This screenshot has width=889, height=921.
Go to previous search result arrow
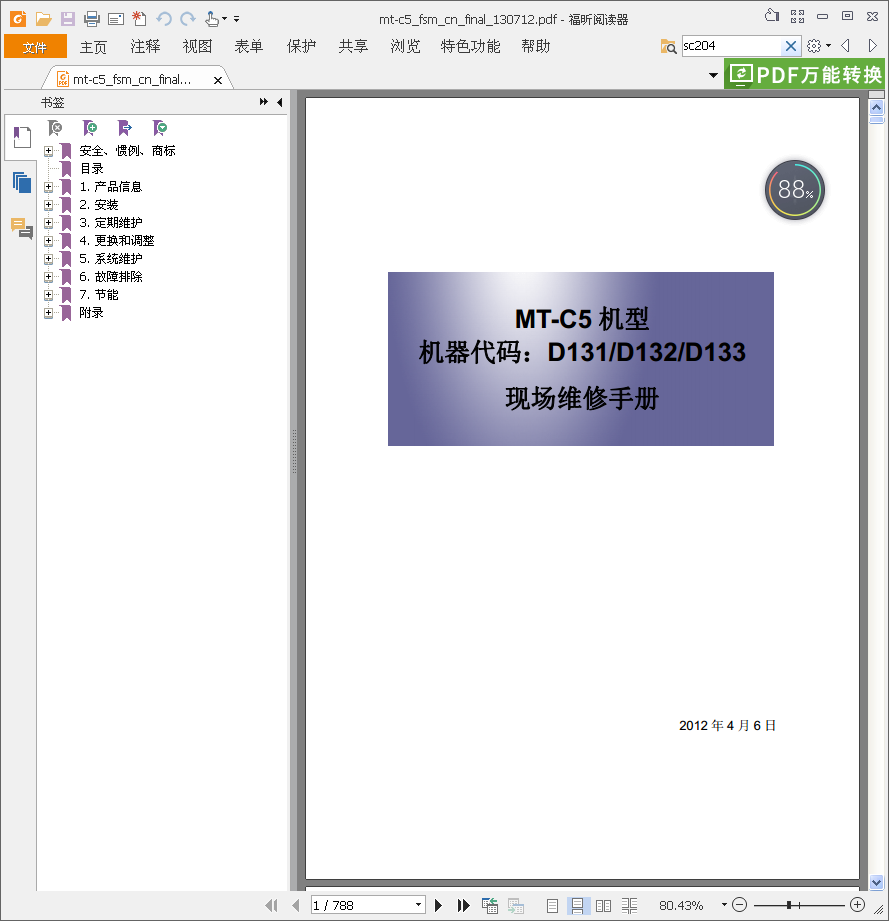tap(846, 46)
